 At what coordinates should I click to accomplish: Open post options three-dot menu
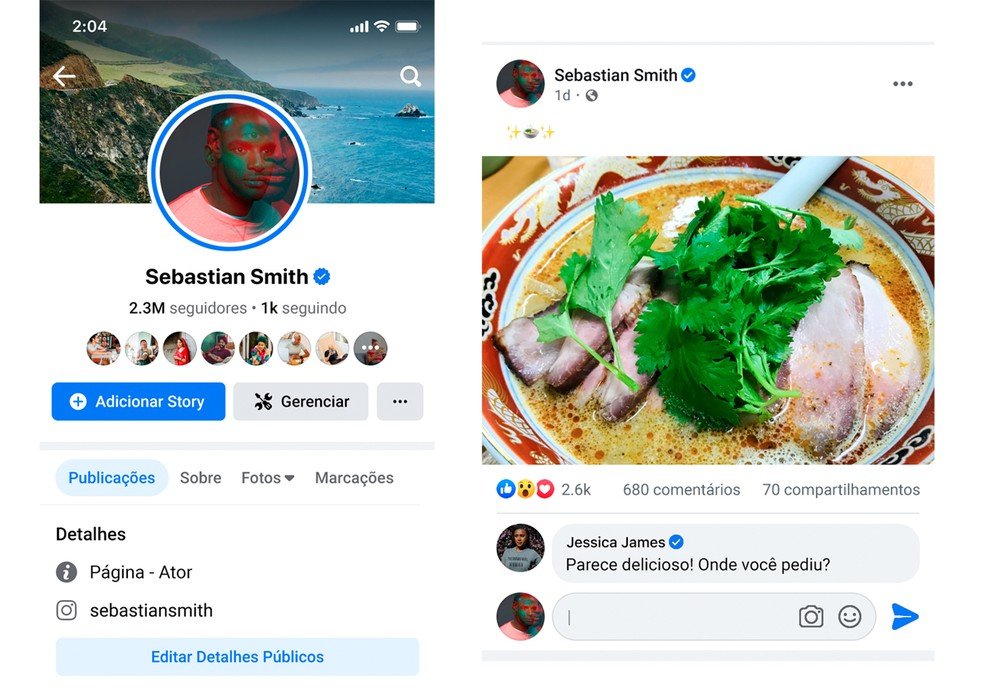click(x=902, y=83)
